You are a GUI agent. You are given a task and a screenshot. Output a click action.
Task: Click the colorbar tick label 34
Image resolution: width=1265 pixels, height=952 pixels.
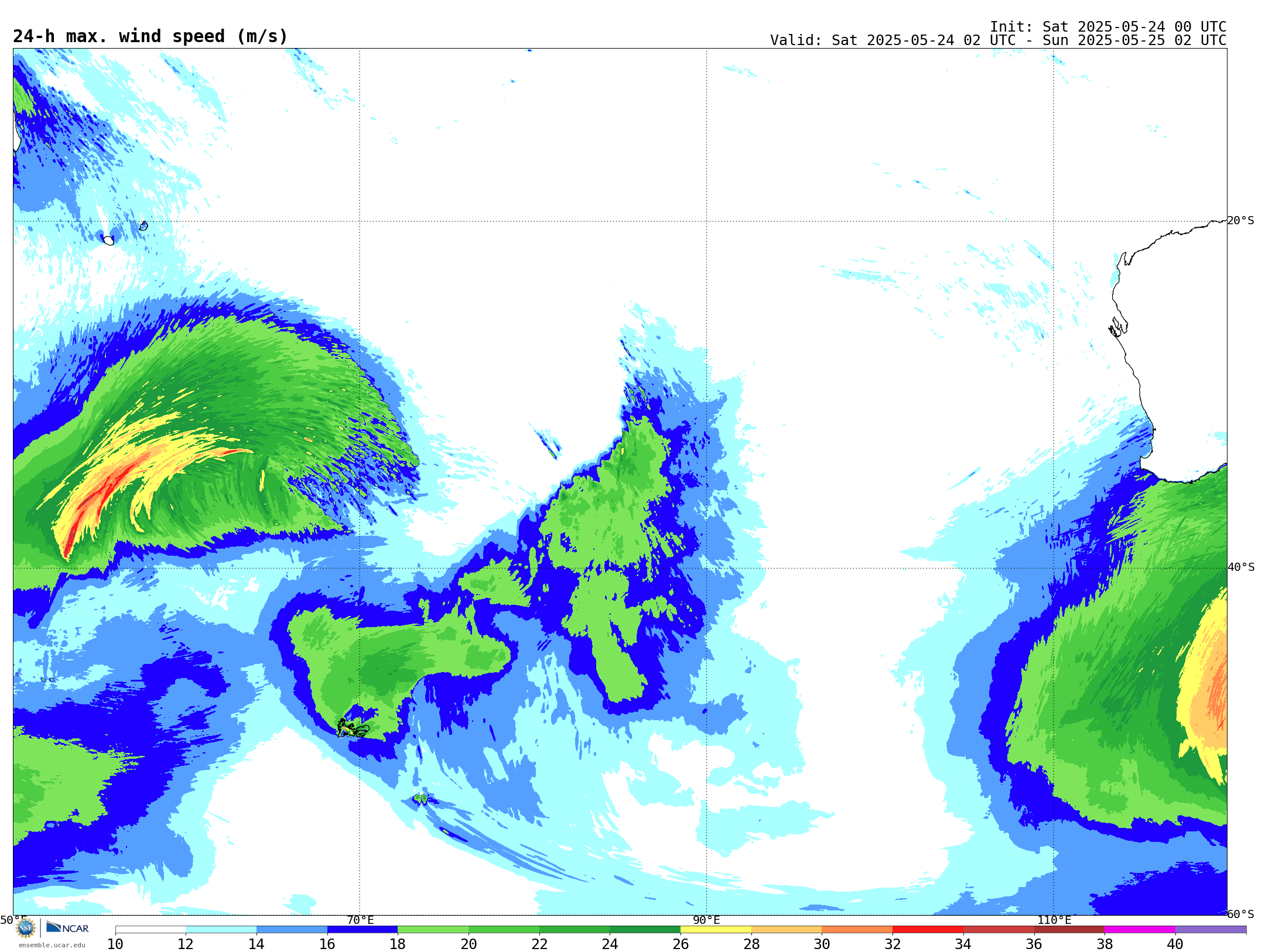click(x=963, y=944)
